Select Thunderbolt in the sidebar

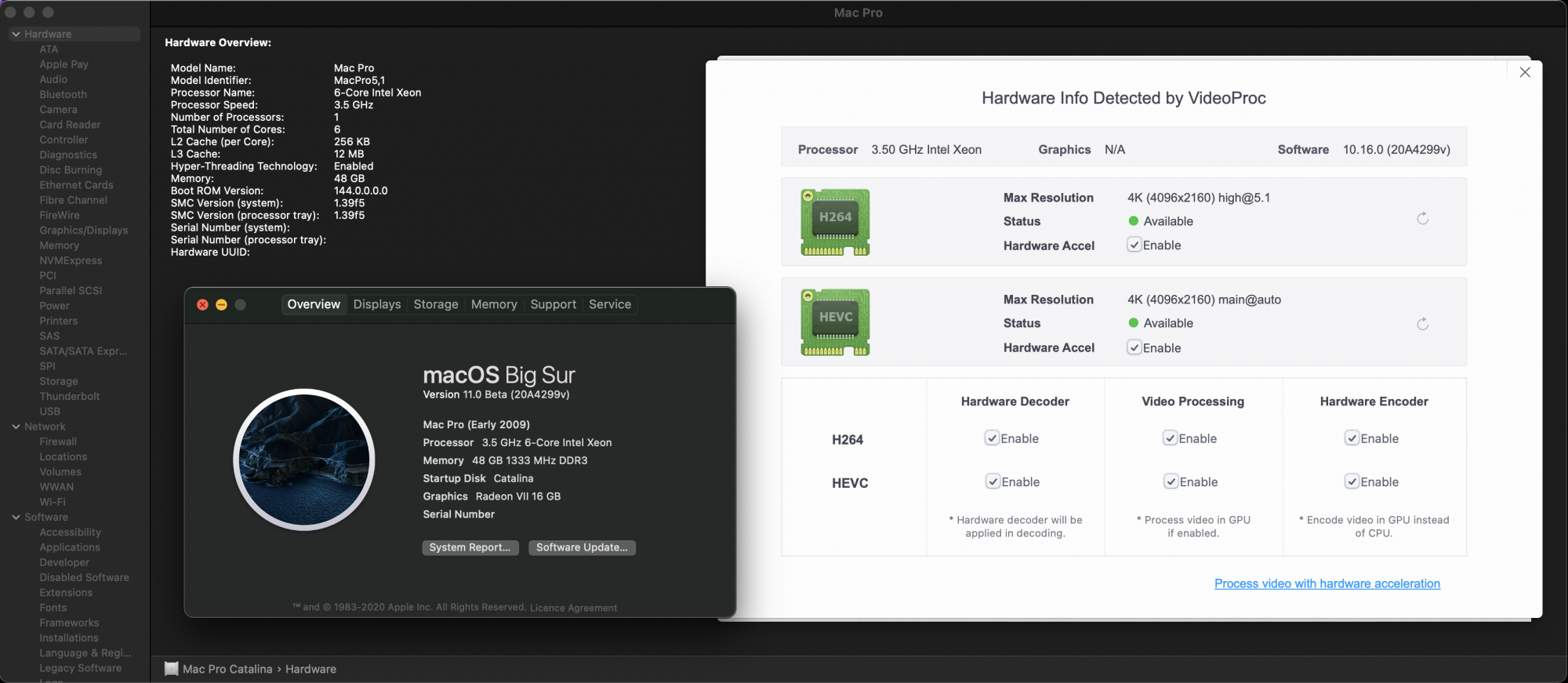(x=69, y=397)
